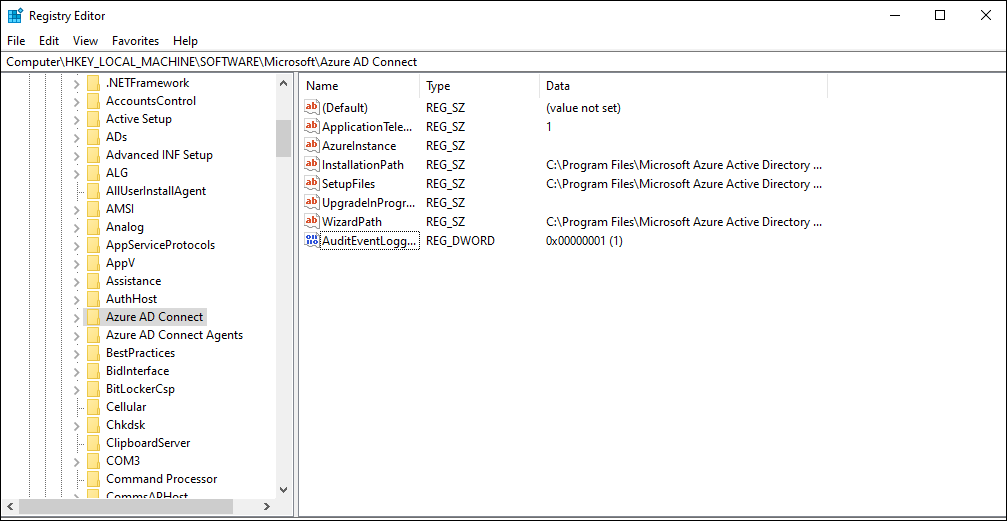Viewport: 1007px width, 521px height.
Task: Open the View menu
Action: click(x=85, y=40)
